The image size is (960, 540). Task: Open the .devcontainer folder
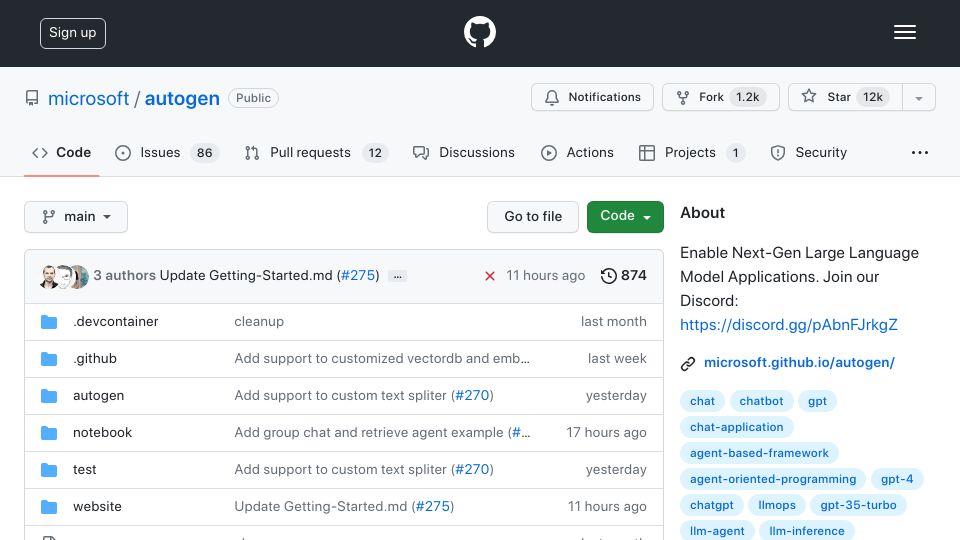point(116,321)
